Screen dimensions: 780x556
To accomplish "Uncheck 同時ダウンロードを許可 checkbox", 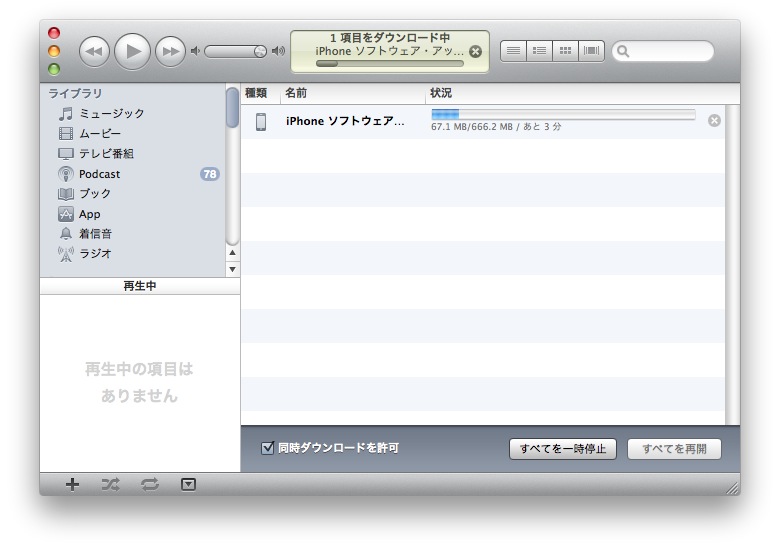I will 267,448.
